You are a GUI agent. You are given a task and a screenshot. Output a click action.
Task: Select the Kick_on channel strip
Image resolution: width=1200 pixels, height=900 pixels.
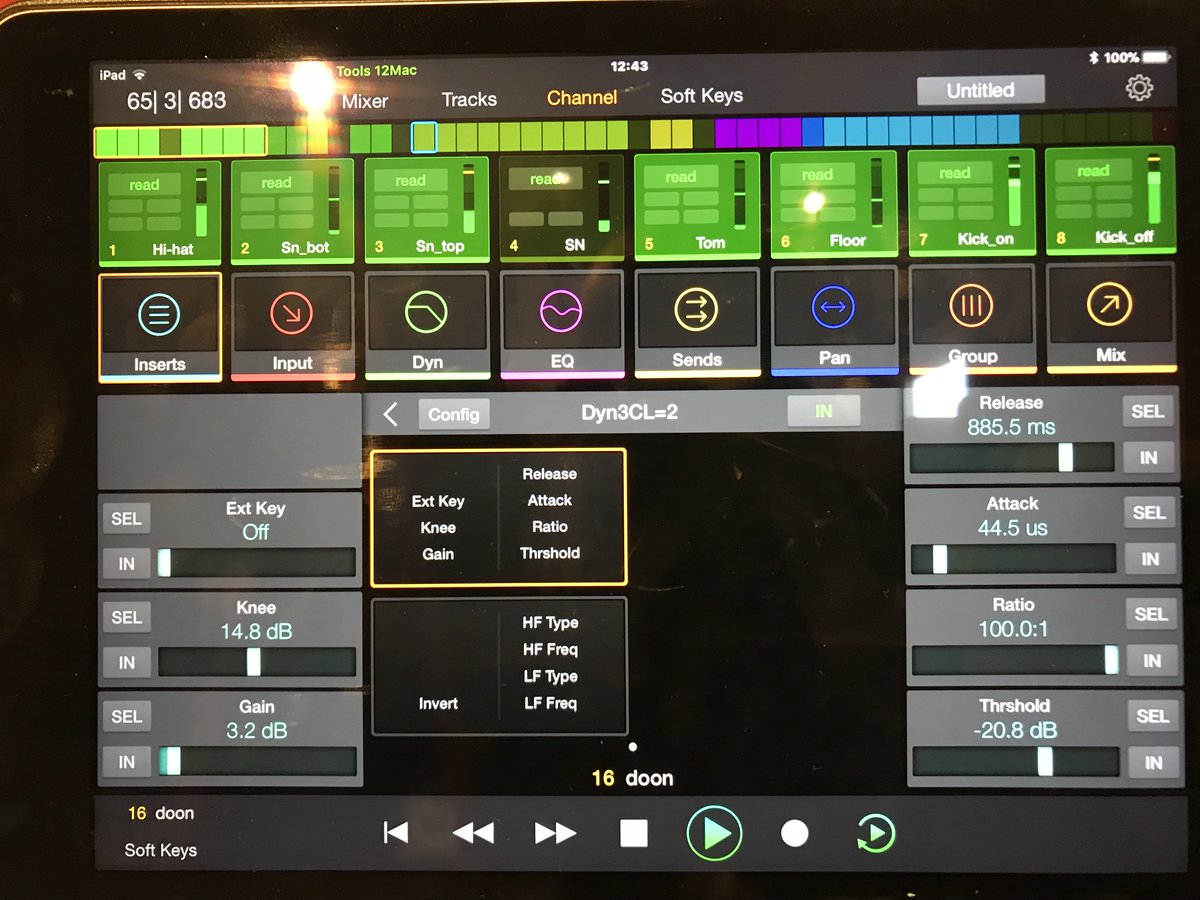pos(971,201)
